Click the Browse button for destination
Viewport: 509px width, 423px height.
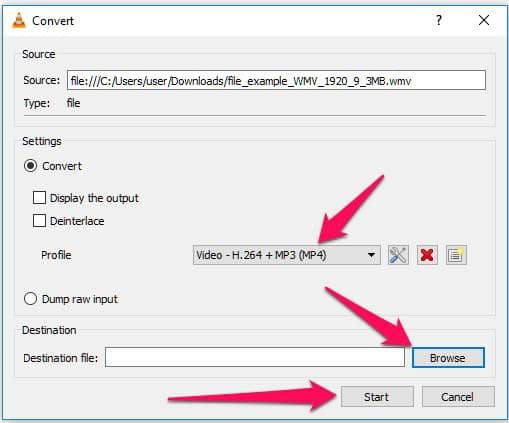(x=448, y=358)
